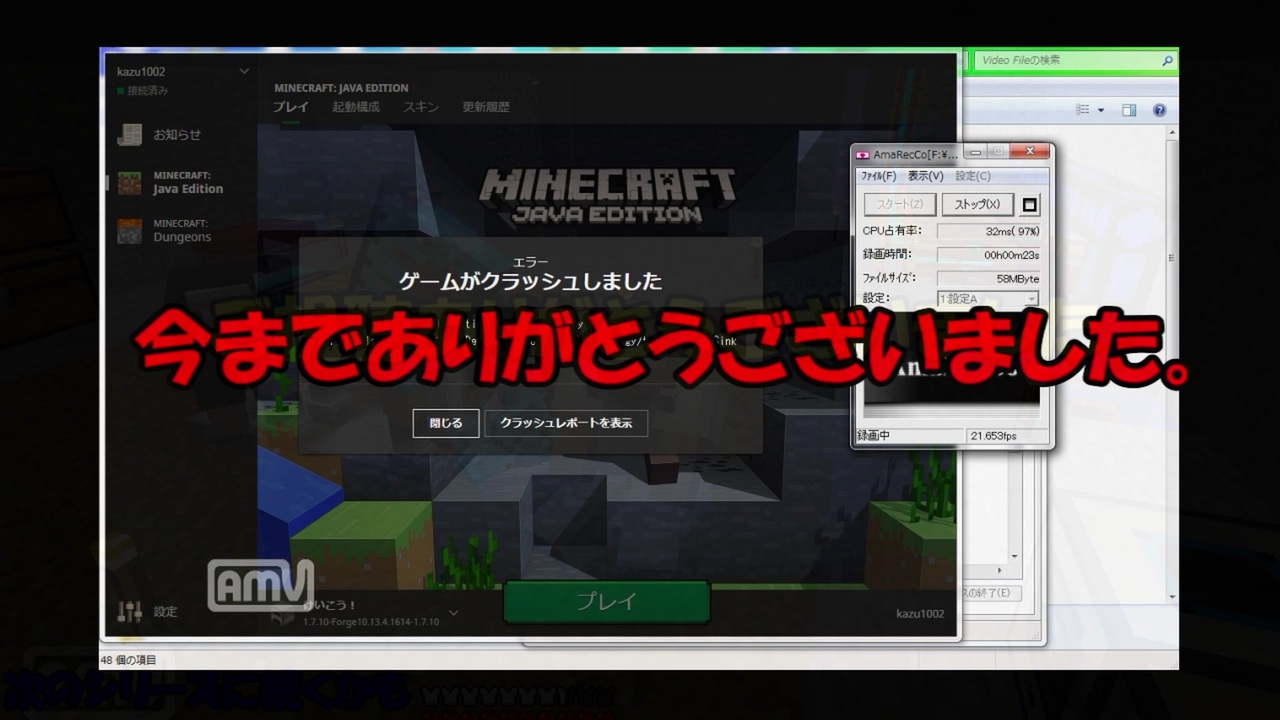Click ストップ(X) button in AmaRecCo

[977, 205]
